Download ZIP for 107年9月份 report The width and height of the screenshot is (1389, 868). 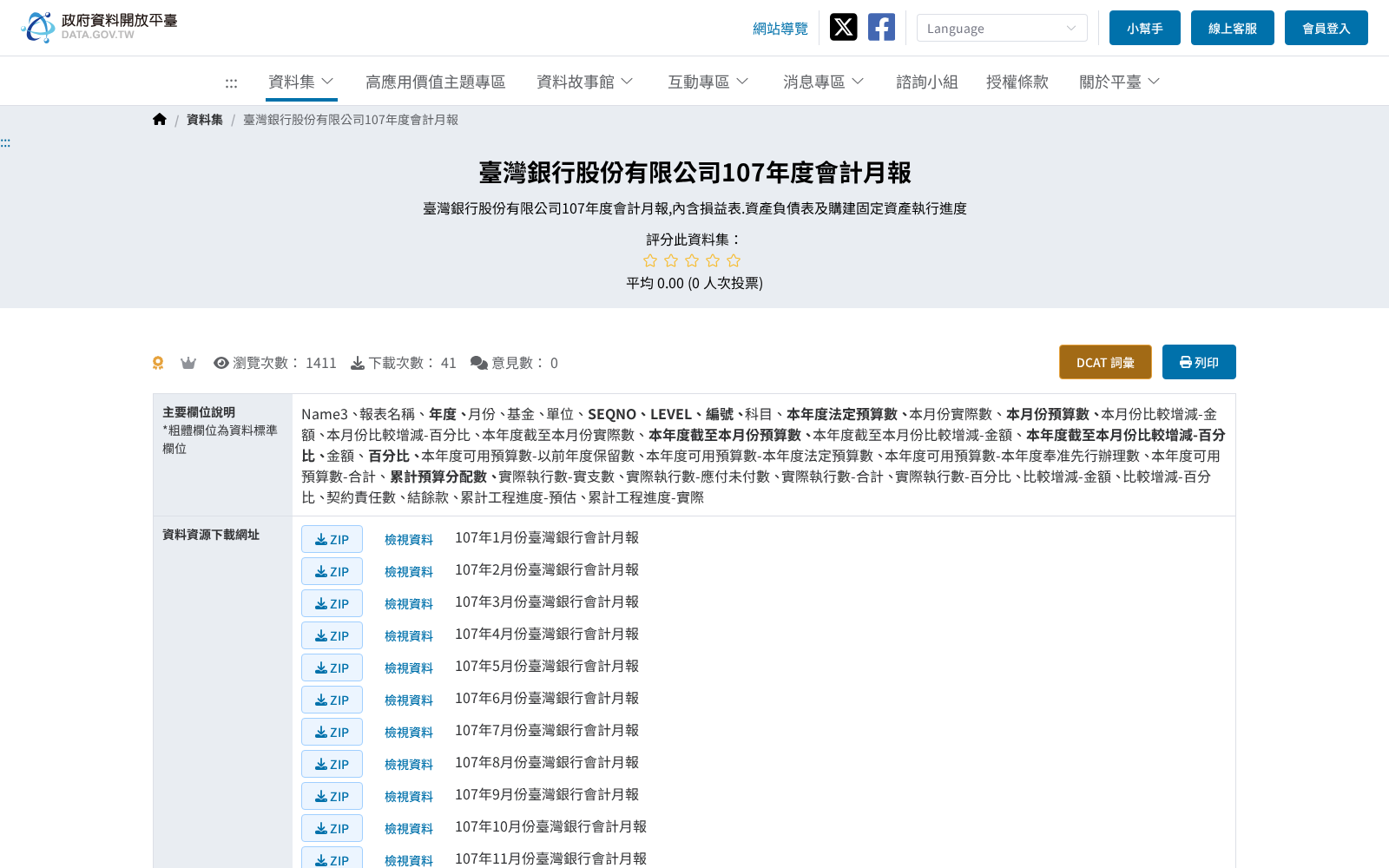[332, 796]
